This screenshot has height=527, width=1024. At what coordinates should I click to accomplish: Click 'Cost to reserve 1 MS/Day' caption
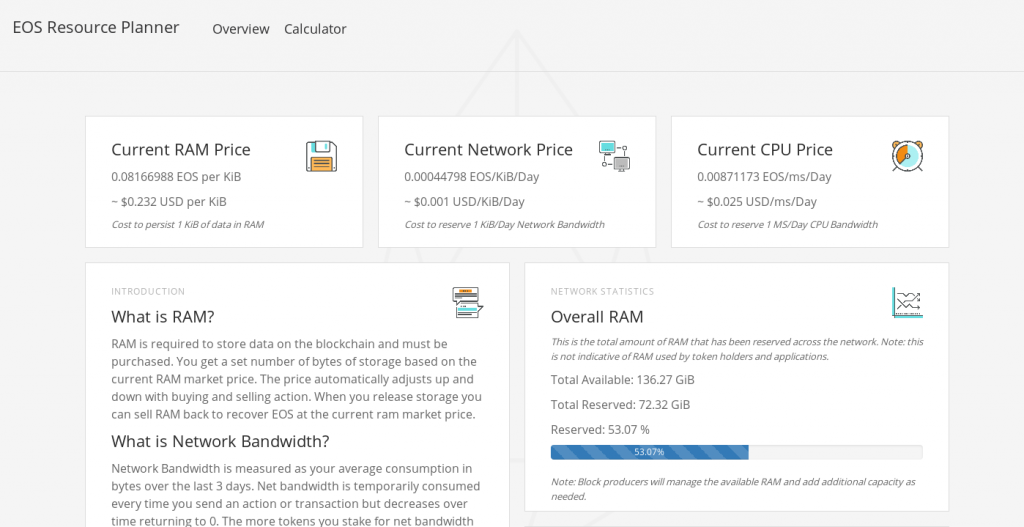click(788, 225)
